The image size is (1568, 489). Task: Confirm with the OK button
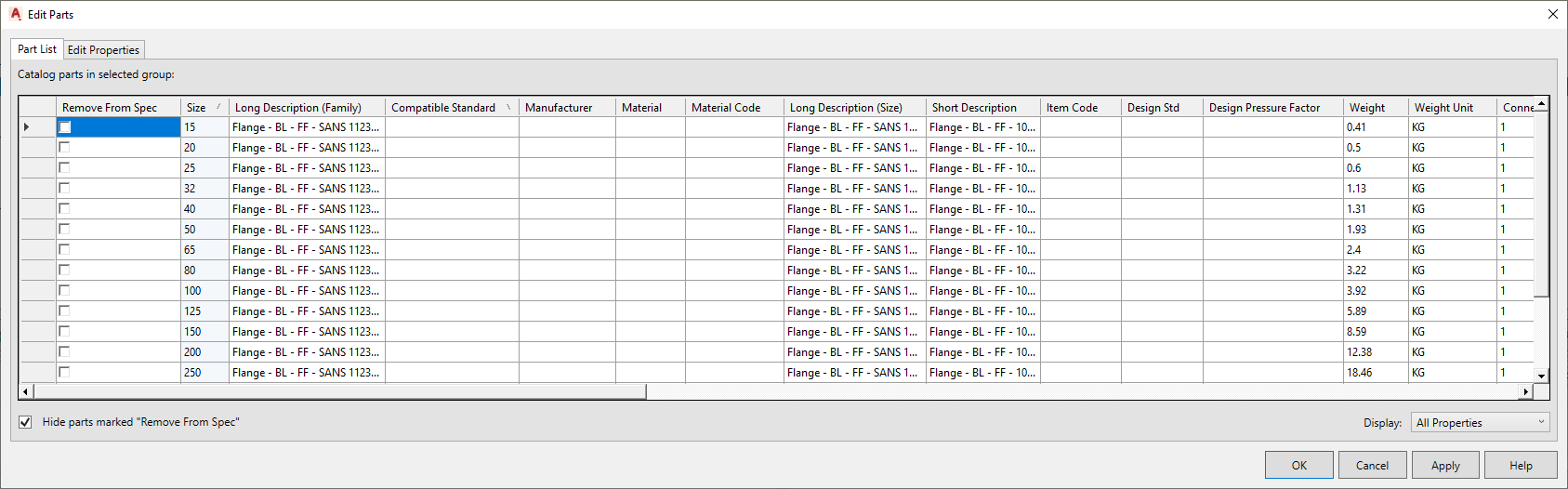pyautogui.click(x=1299, y=466)
